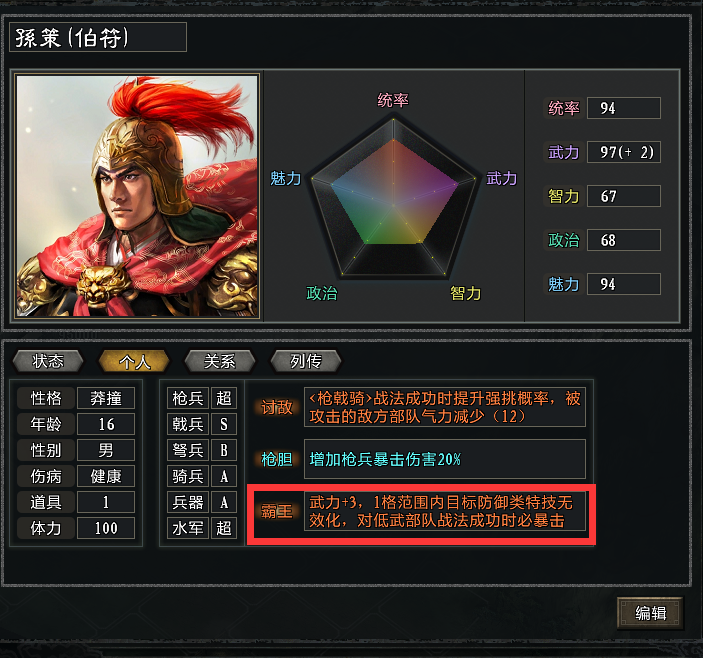Click the 编辑 button
This screenshot has height=658, width=703.
pos(650,613)
